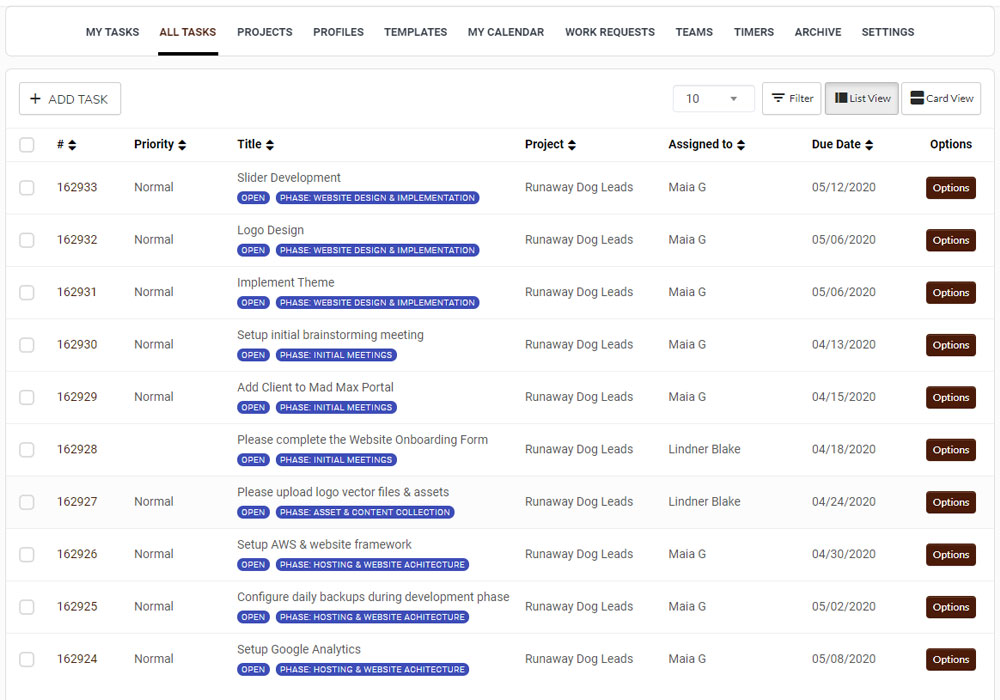Open Options for Website Onboarding Form task
Image resolution: width=1000 pixels, height=700 pixels.
(x=950, y=449)
